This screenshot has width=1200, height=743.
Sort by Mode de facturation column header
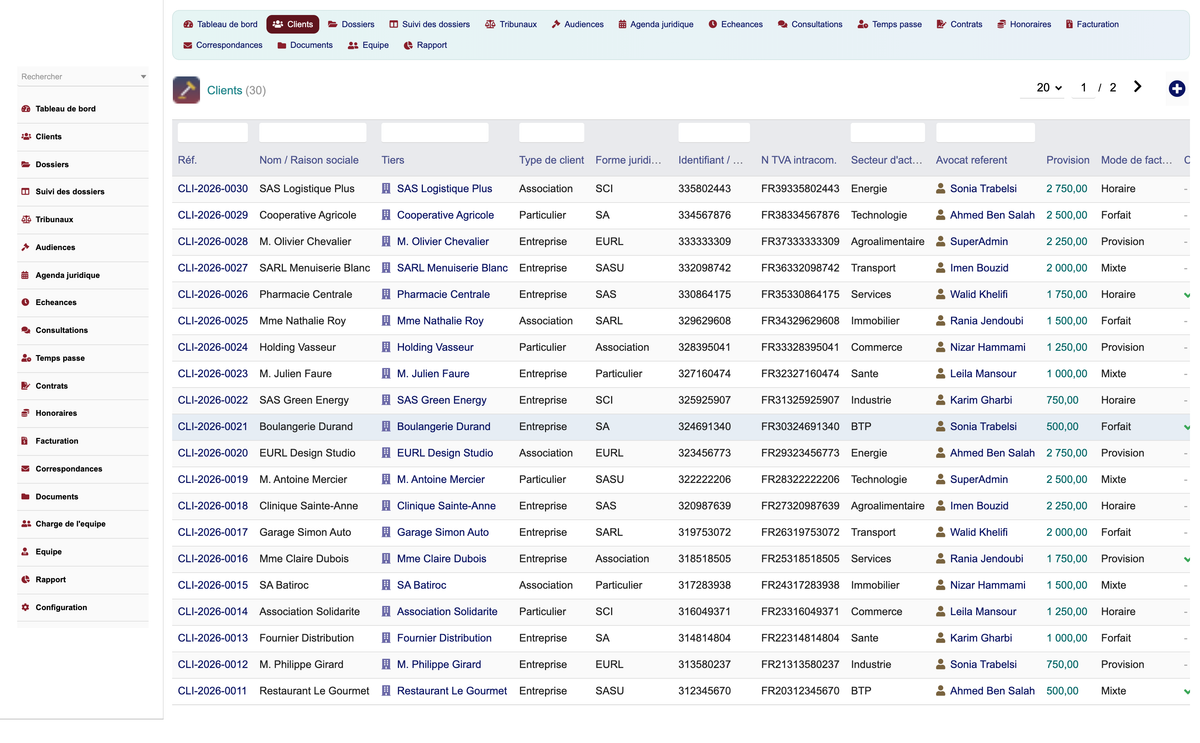click(1136, 160)
